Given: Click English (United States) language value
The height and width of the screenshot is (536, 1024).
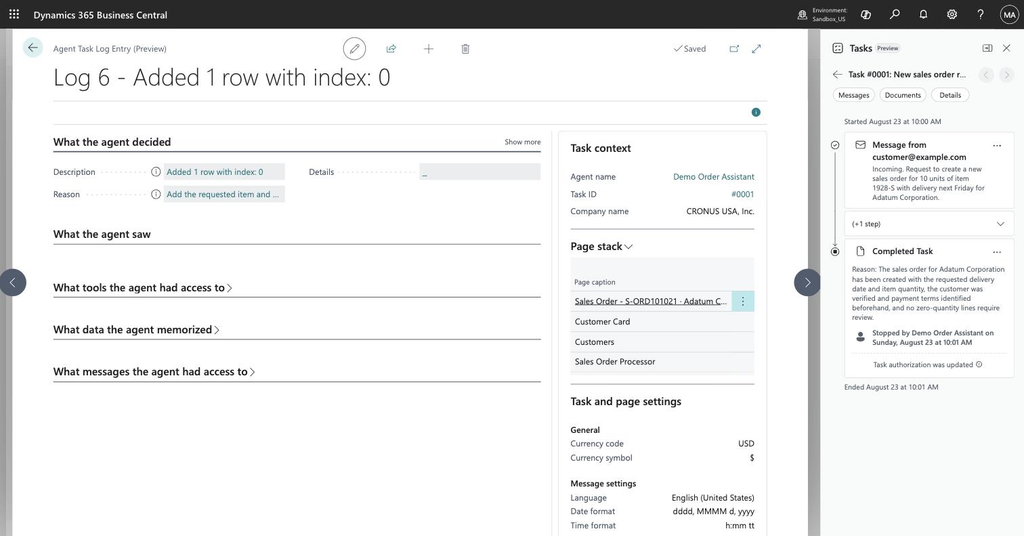Looking at the screenshot, I should pos(712,497).
